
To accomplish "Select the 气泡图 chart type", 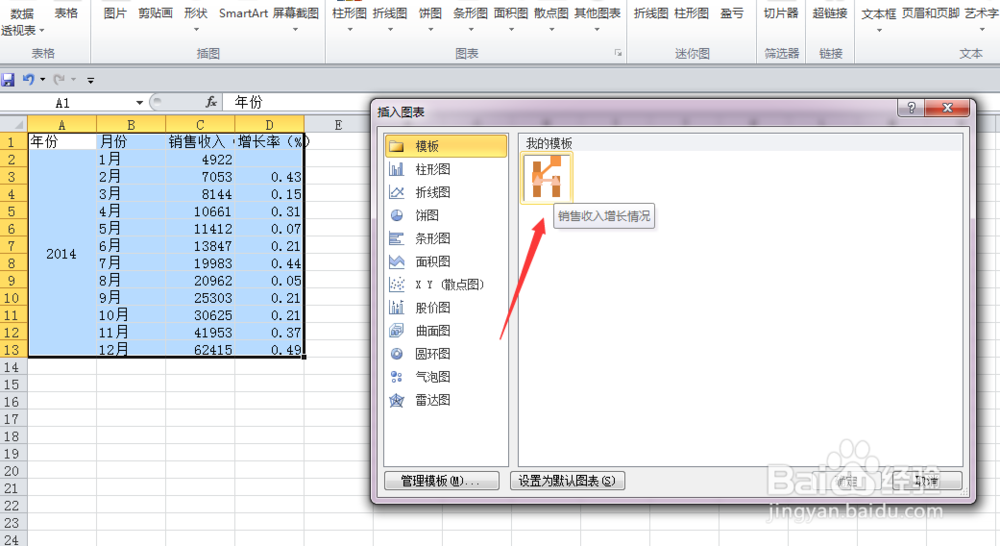I will (446, 376).
